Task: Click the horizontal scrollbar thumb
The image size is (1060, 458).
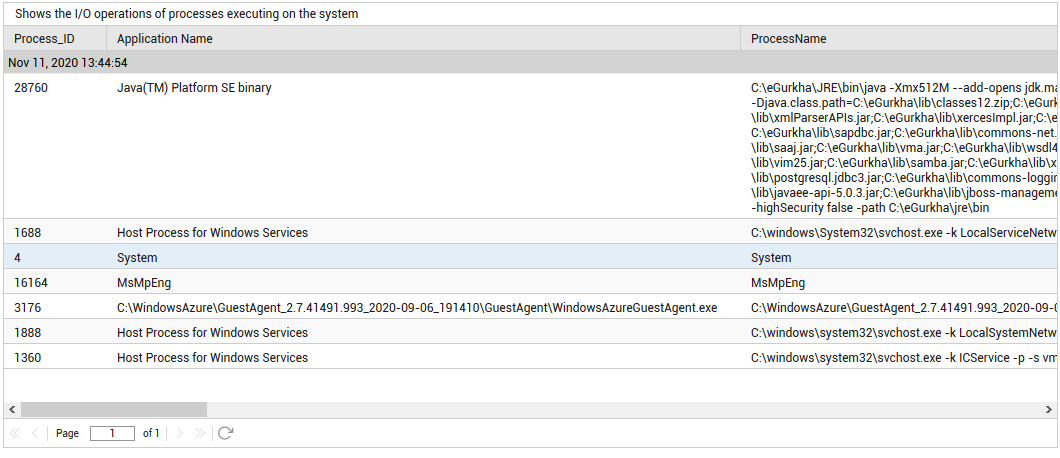Action: (x=114, y=410)
